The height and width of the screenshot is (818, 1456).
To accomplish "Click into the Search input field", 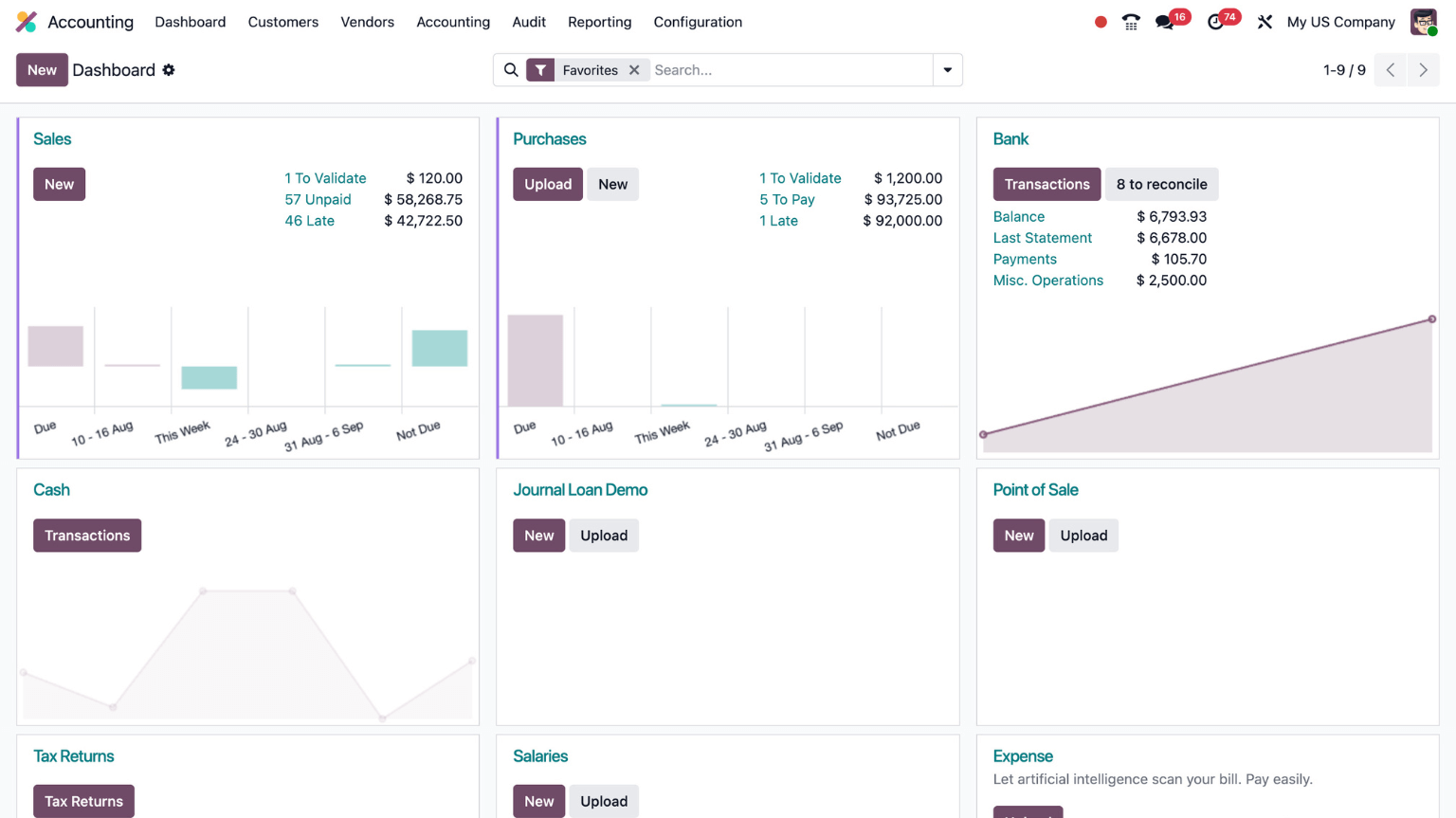I will click(x=790, y=70).
